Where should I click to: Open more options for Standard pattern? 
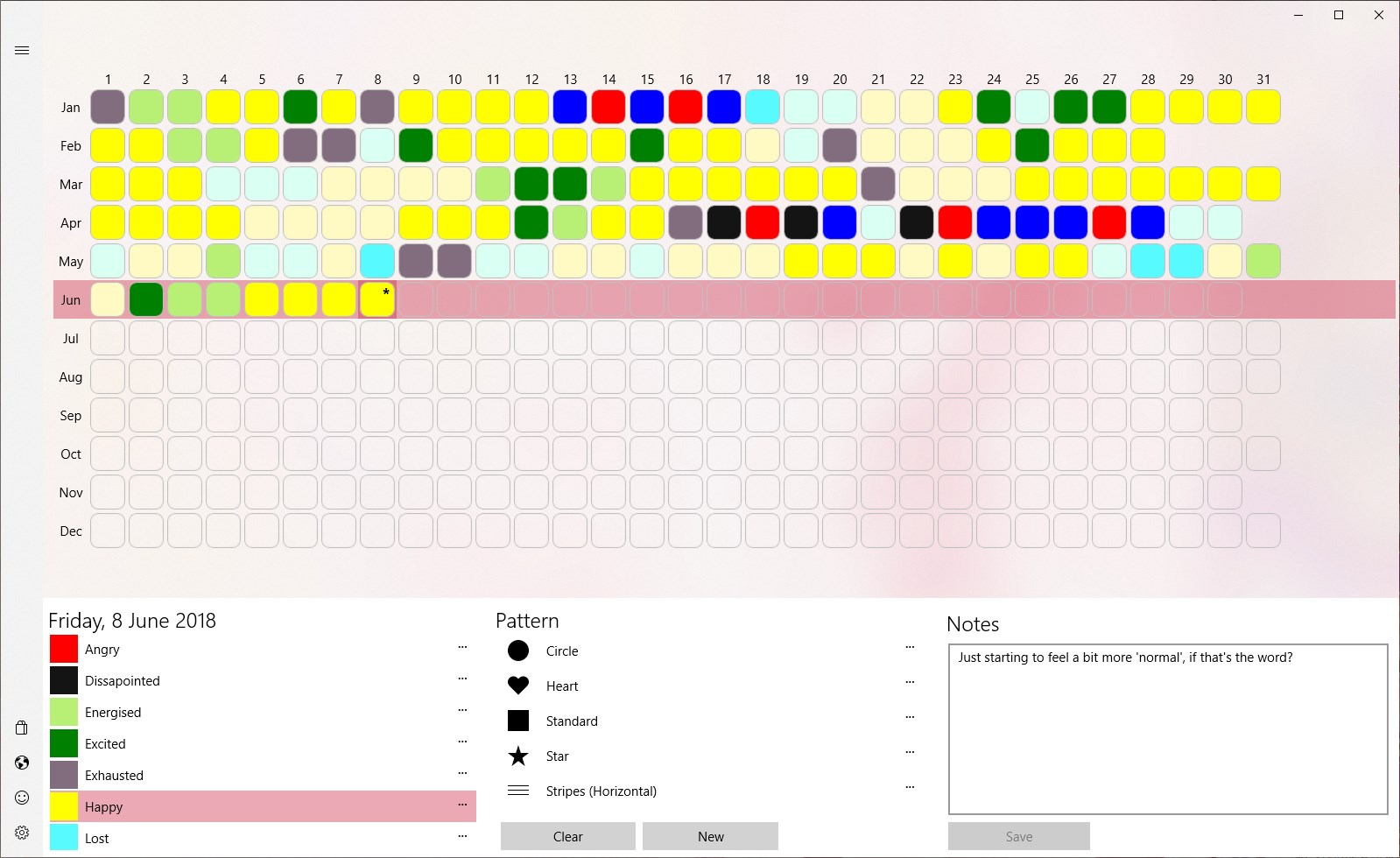[x=910, y=717]
